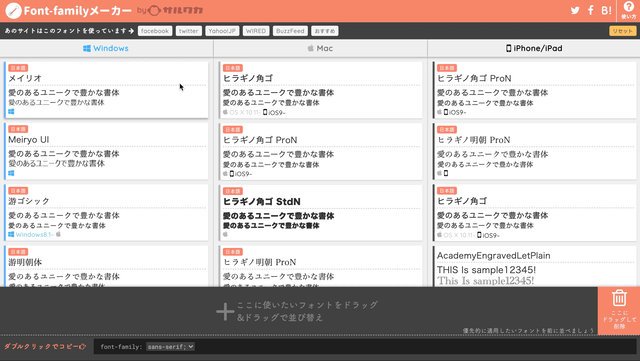Select the ヒラギノ角ゴ StdN font card
Screen dimensions: 640x361
320,213
